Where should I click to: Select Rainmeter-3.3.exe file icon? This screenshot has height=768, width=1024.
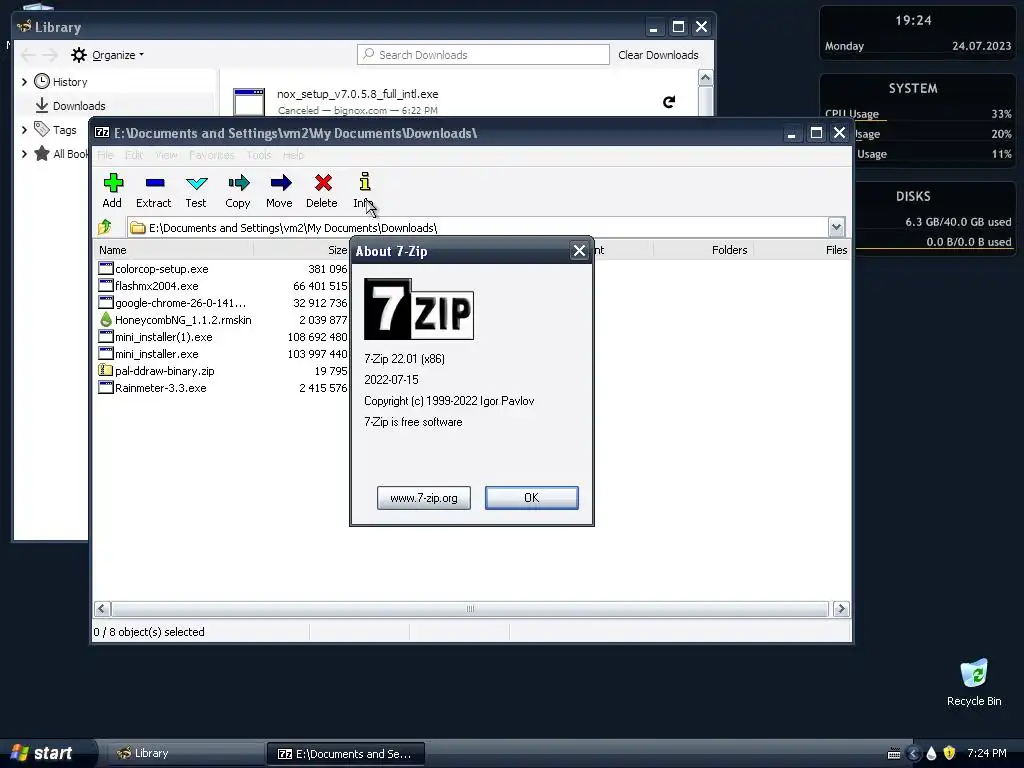(106, 387)
